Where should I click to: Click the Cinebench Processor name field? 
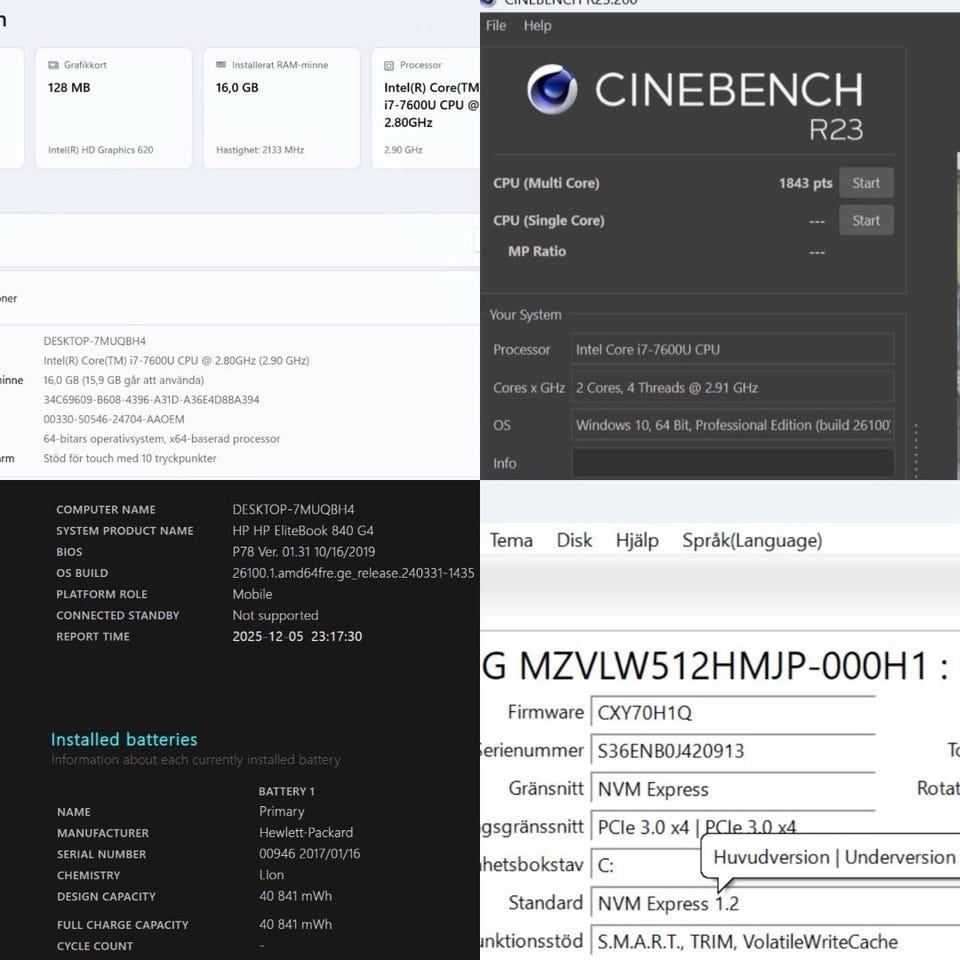coord(732,349)
